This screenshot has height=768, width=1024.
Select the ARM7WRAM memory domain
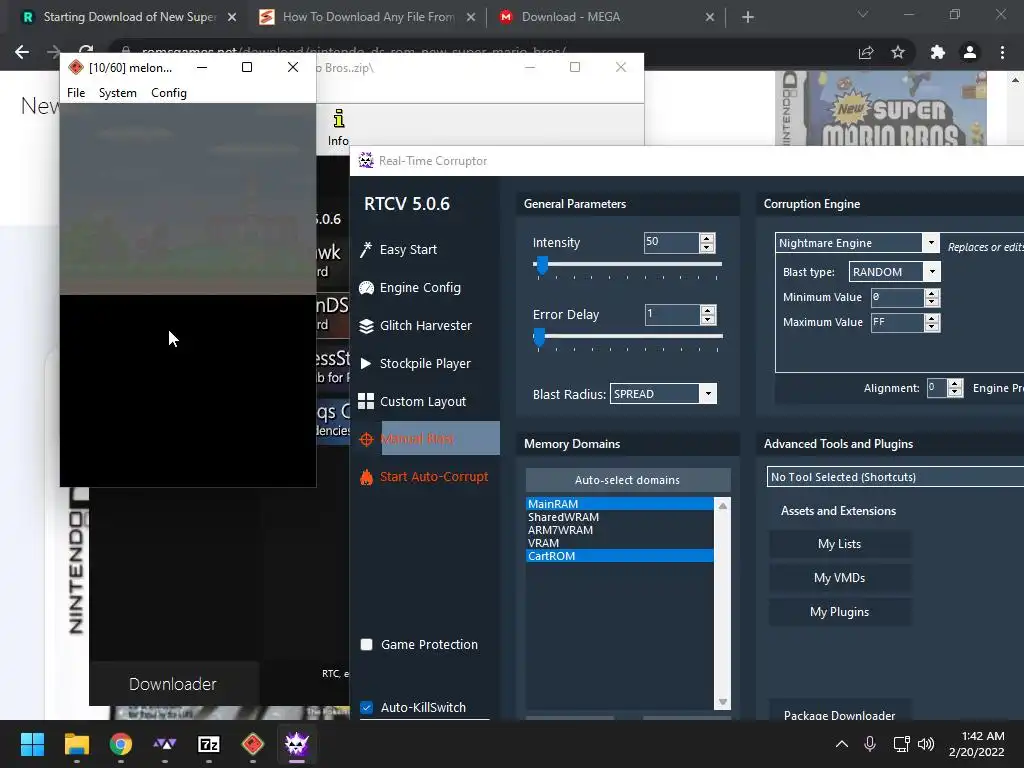pos(619,530)
